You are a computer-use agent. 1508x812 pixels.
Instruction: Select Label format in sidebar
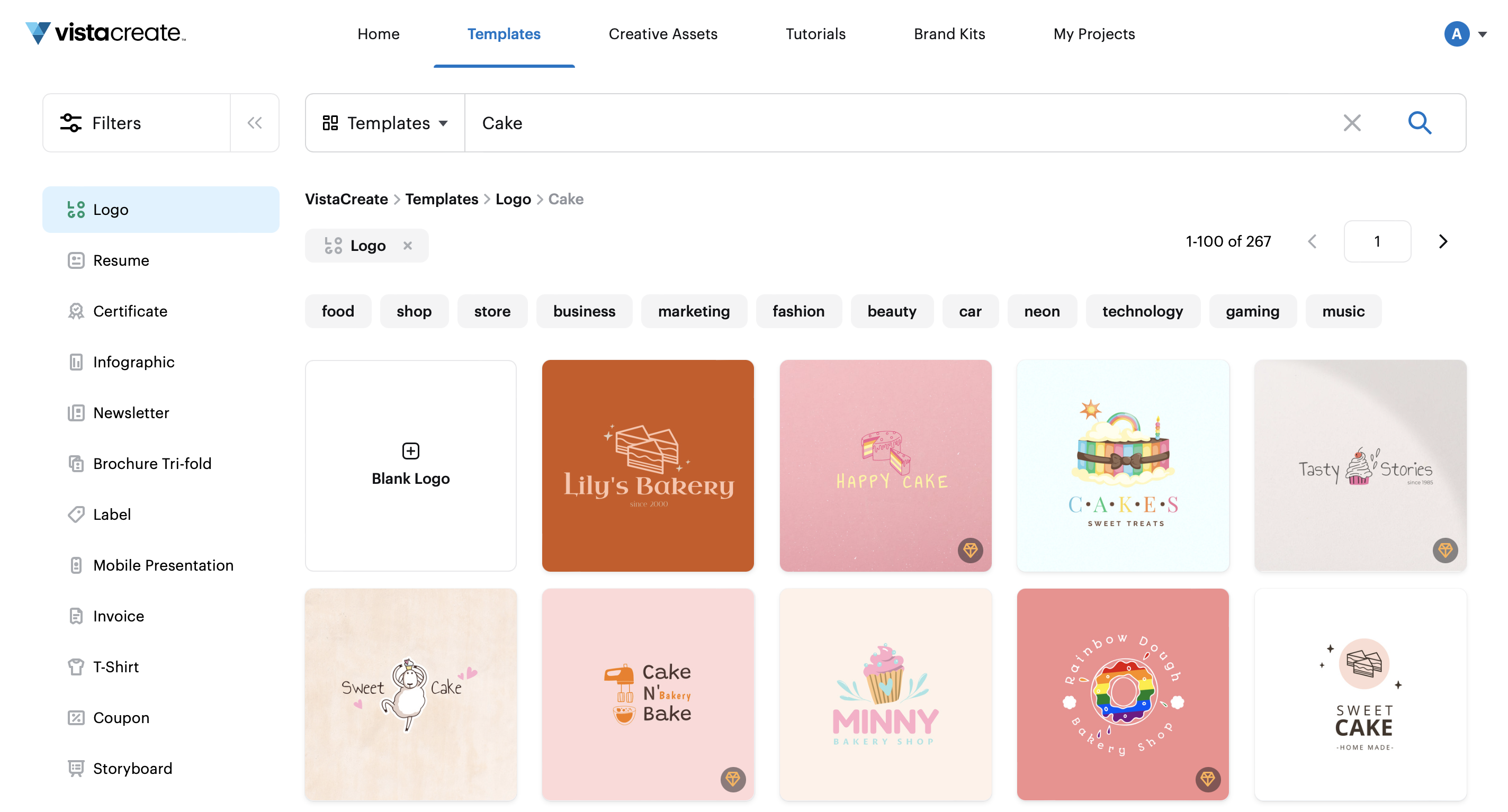pyautogui.click(x=160, y=515)
